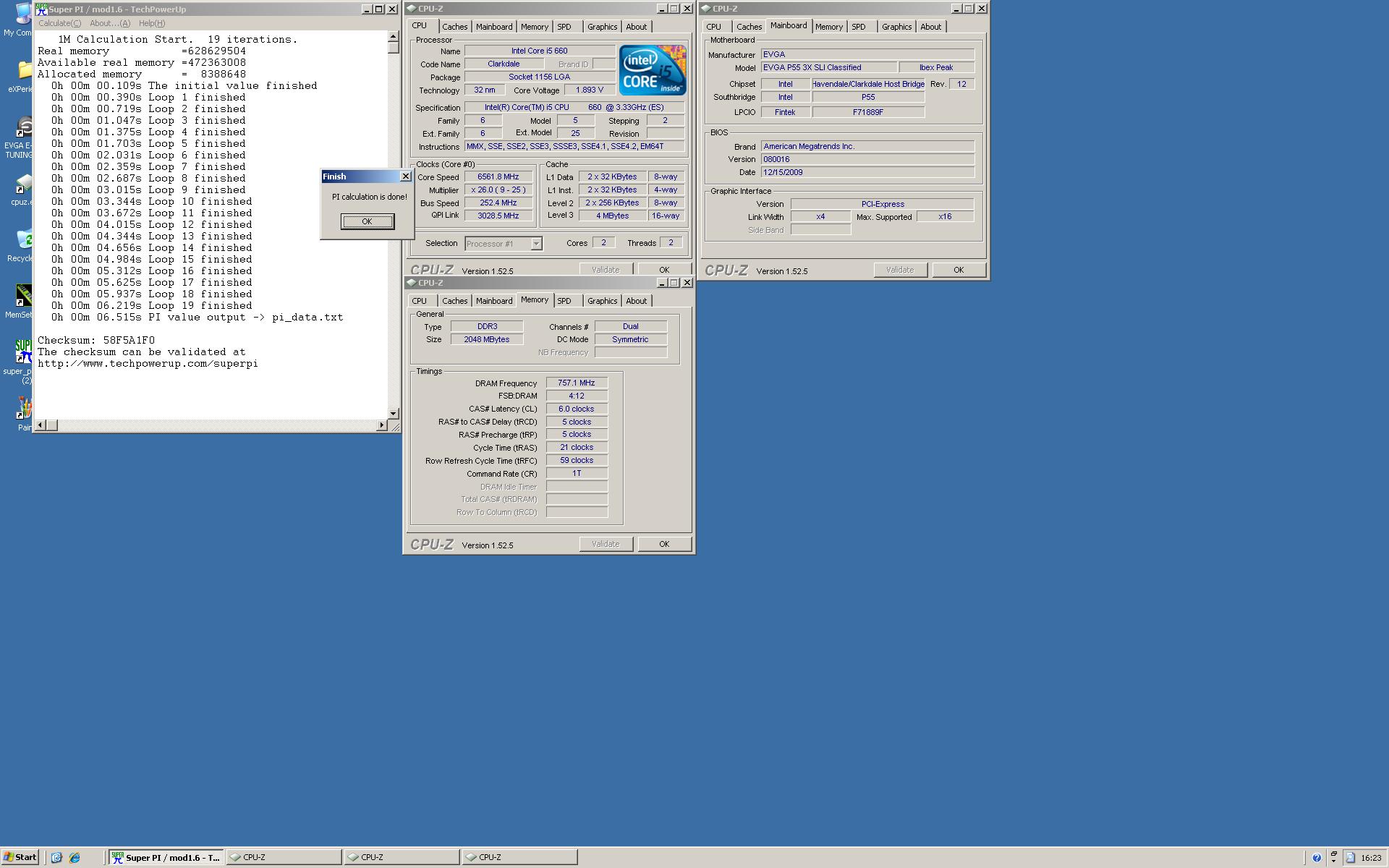Click Show Desktop quick launch icon
Screen dimensions: 1389x868
(56, 858)
